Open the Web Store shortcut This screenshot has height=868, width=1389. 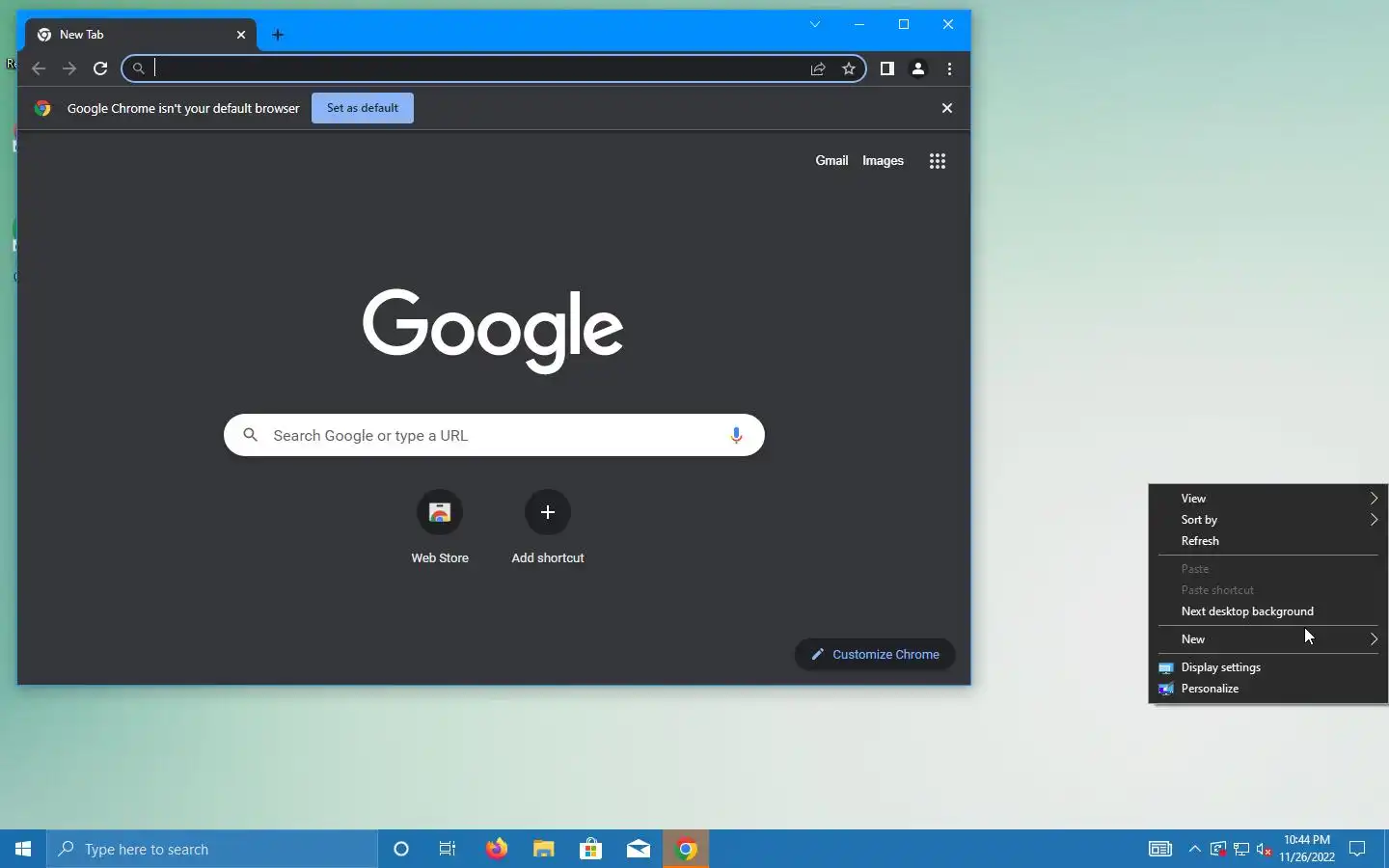tap(440, 512)
